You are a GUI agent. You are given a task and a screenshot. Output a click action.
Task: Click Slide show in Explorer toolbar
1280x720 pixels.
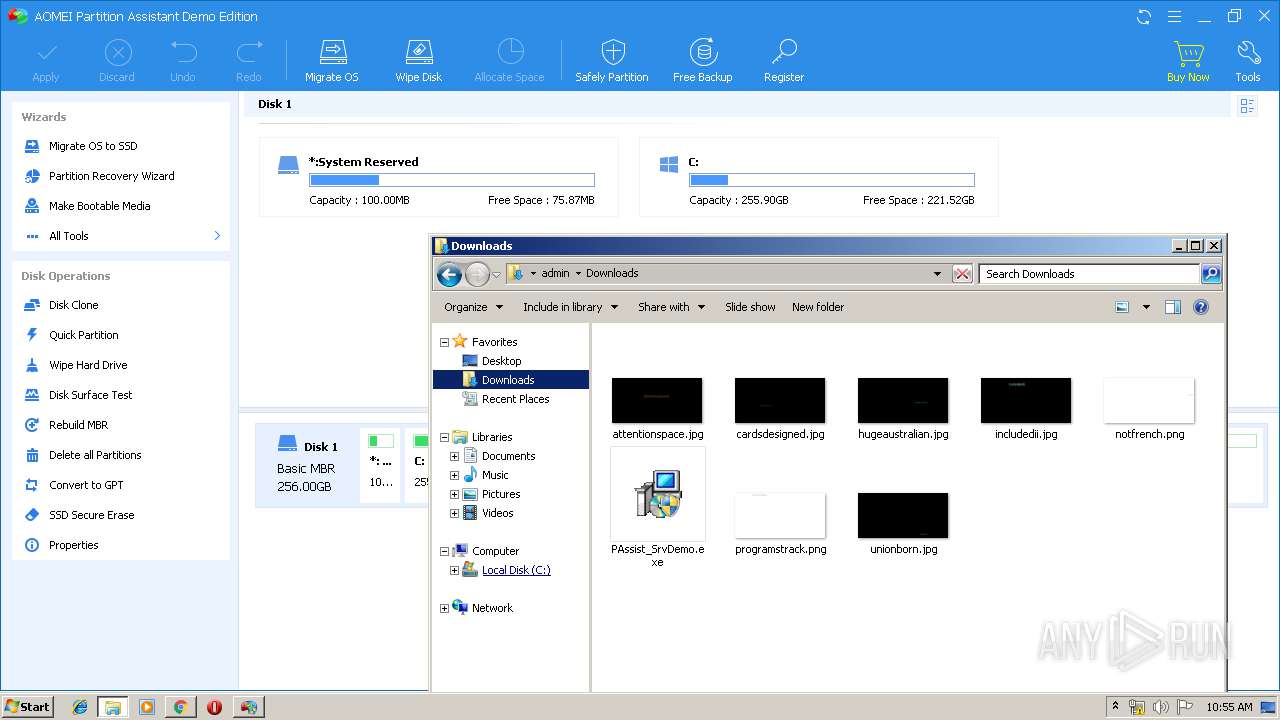tap(750, 307)
